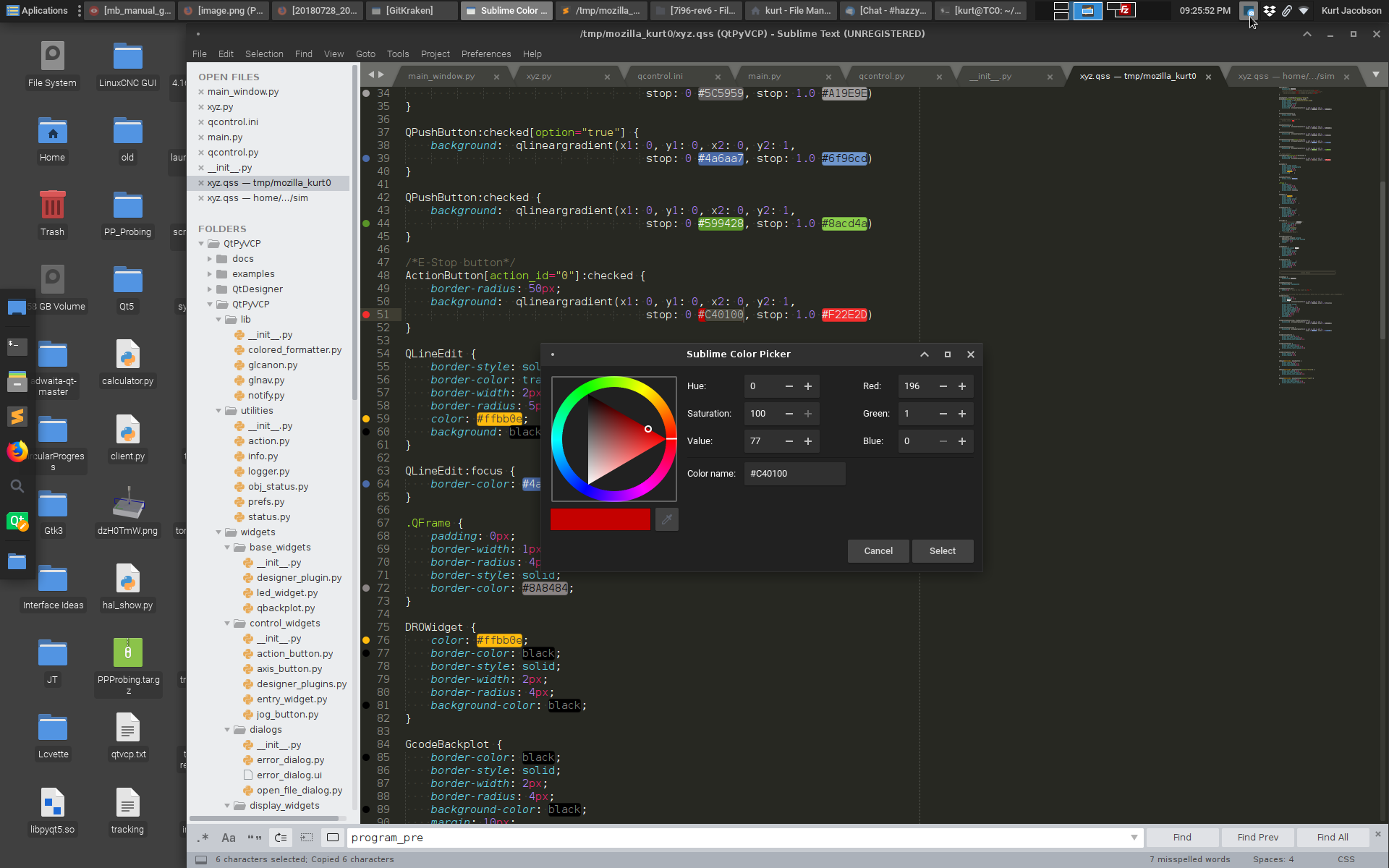Increase the Blue channel with plus

(962, 441)
